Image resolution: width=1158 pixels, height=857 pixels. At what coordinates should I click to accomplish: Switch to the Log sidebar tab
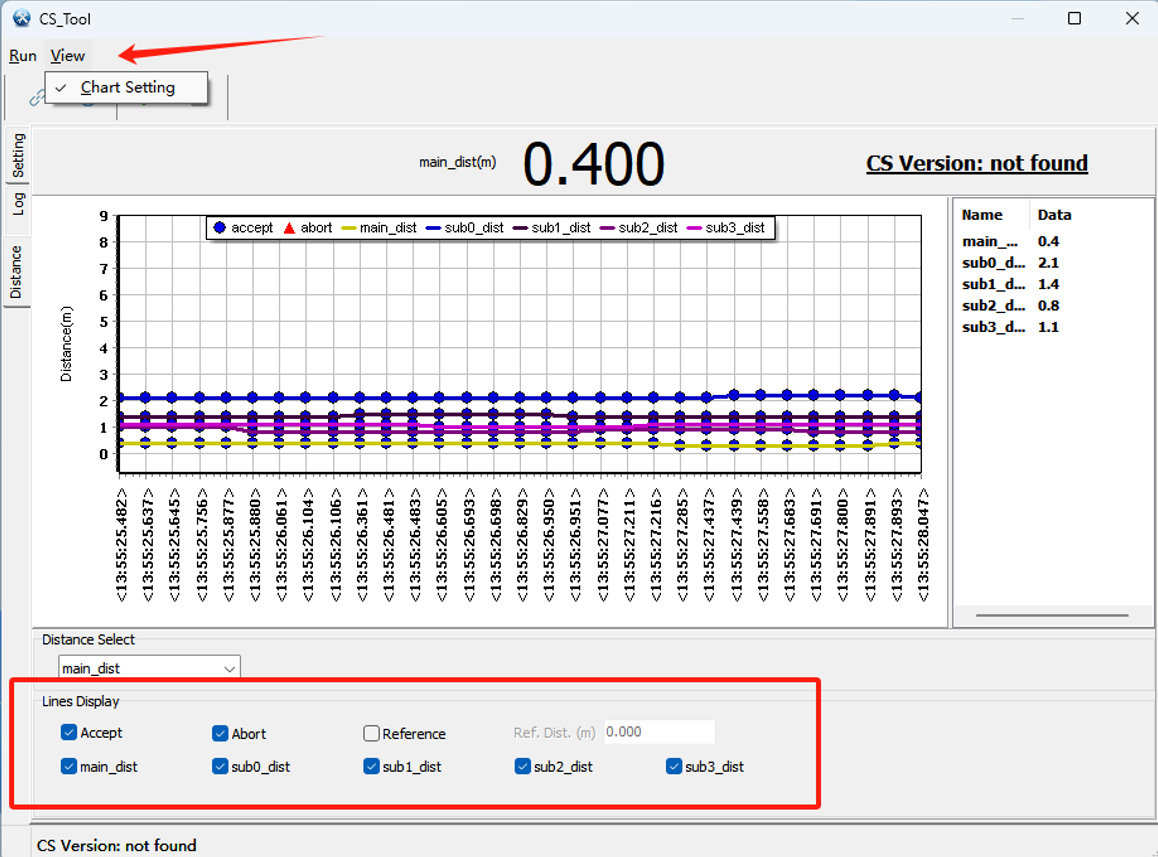pos(16,201)
